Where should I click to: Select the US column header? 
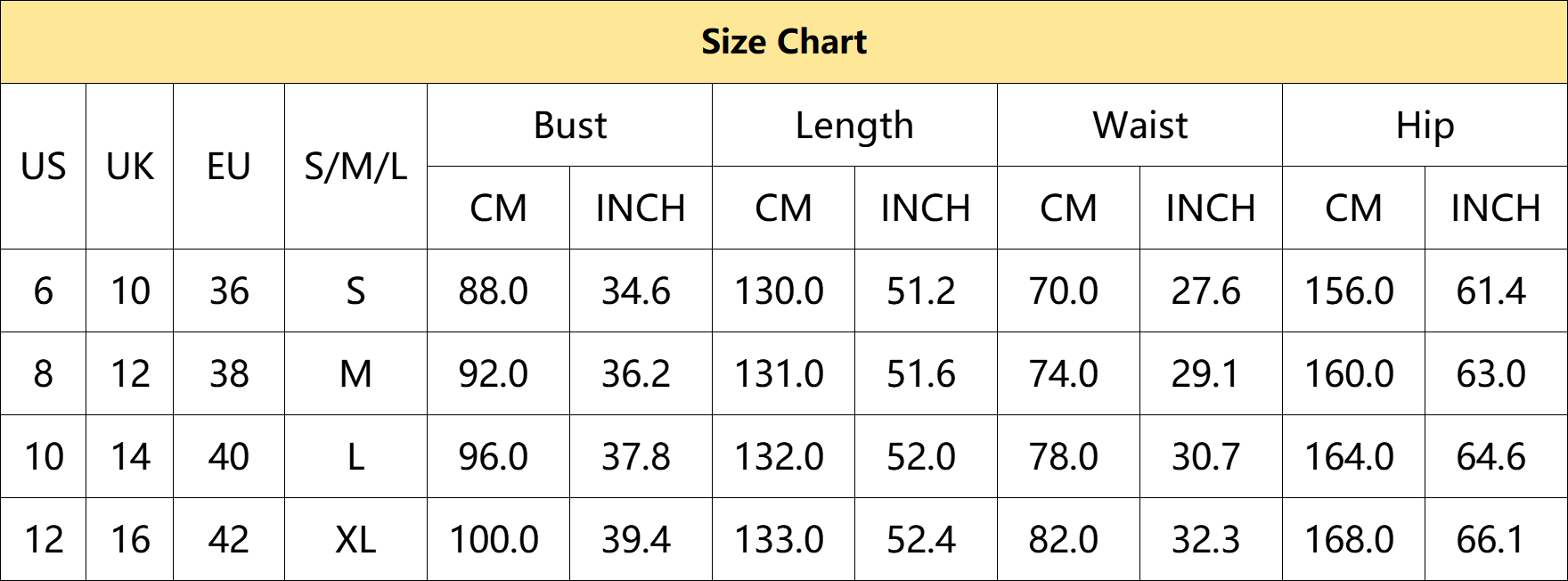pyautogui.click(x=44, y=167)
